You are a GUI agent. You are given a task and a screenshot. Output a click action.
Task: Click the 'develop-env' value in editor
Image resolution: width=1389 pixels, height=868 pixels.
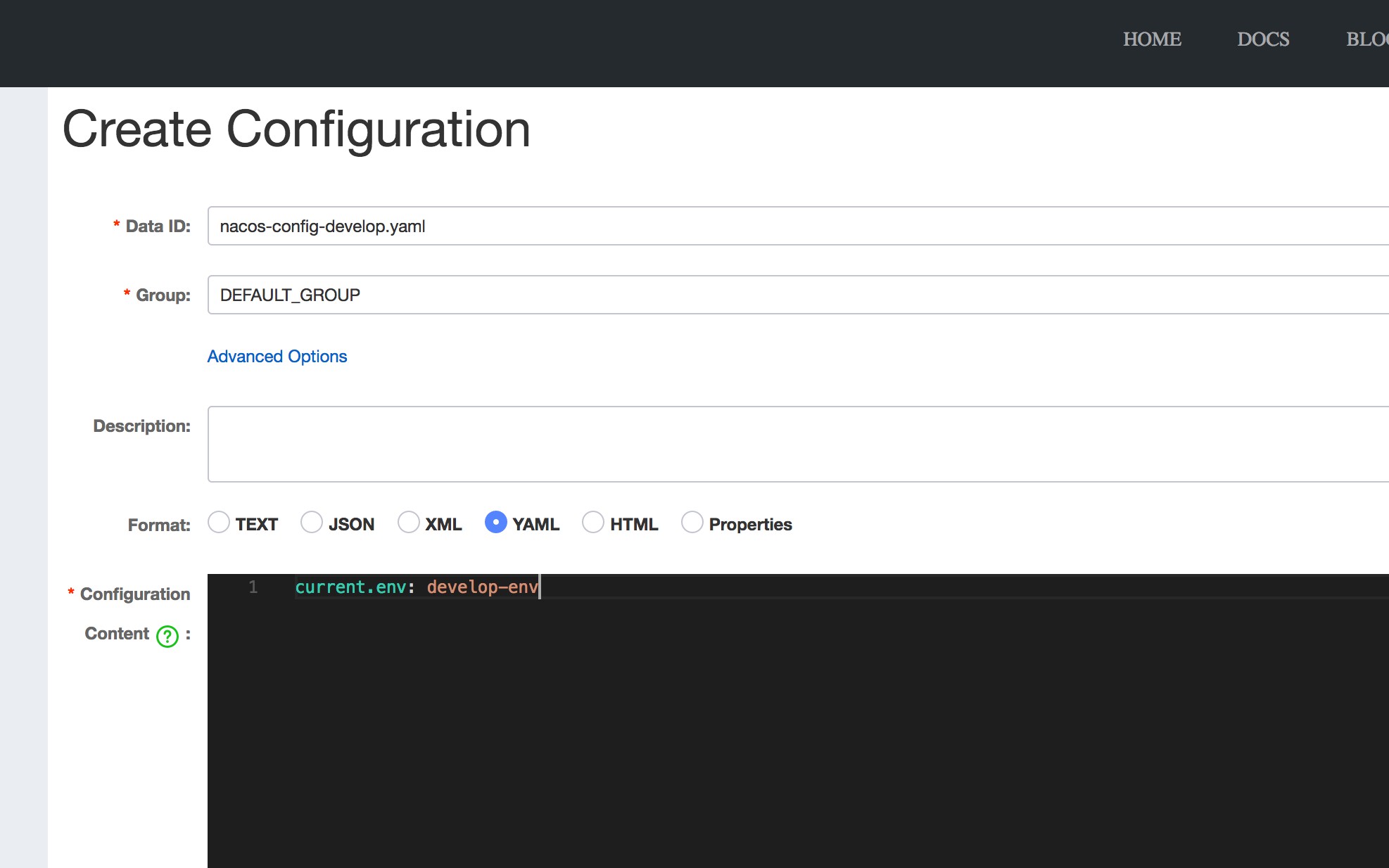(483, 587)
